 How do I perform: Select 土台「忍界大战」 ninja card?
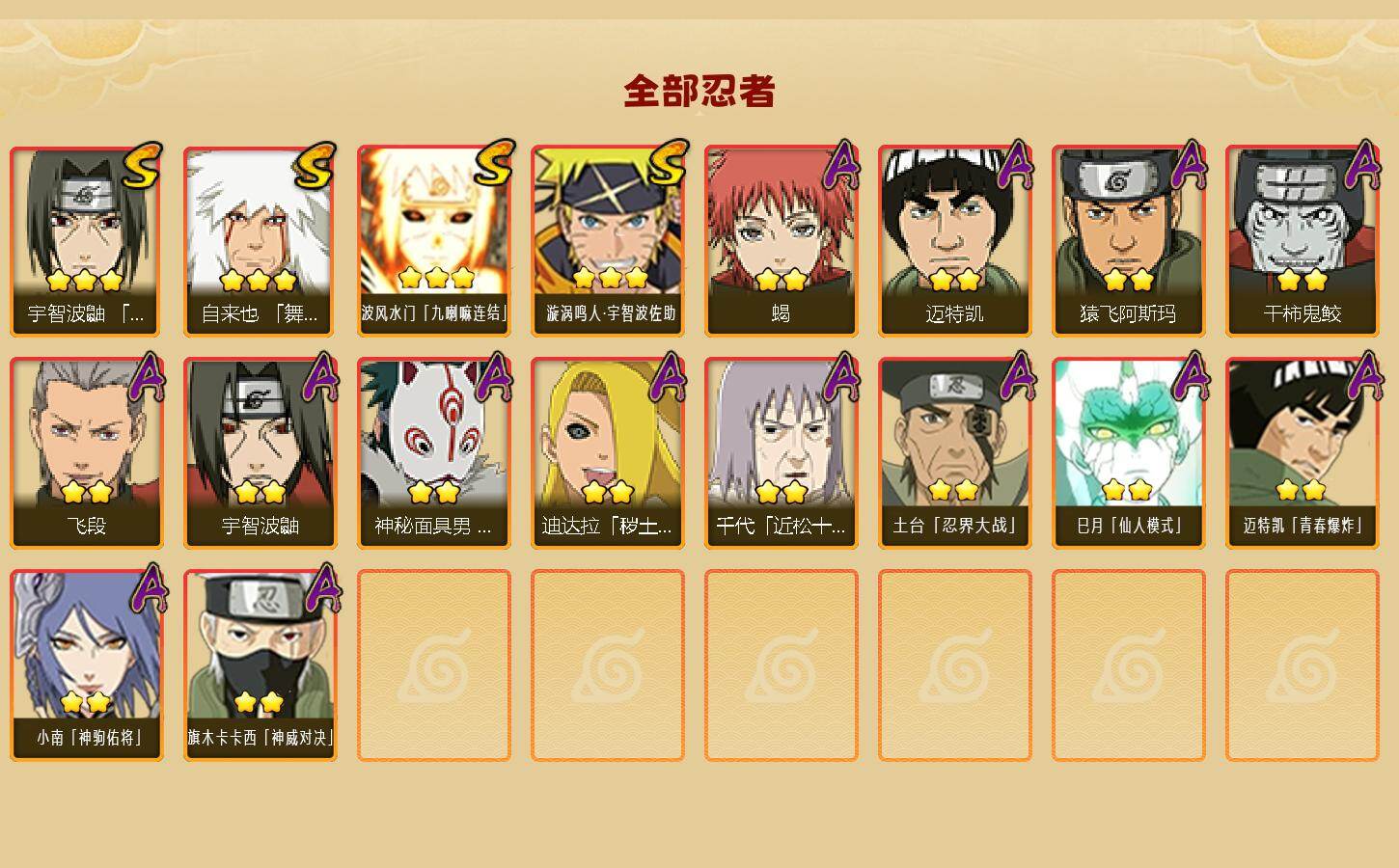click(x=955, y=453)
